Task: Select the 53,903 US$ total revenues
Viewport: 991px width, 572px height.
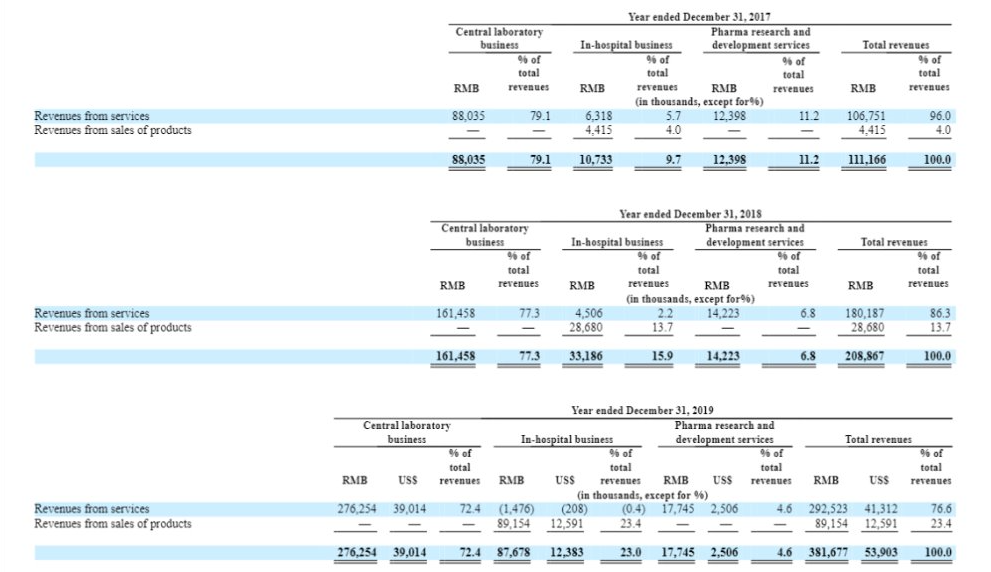Action: 881,552
